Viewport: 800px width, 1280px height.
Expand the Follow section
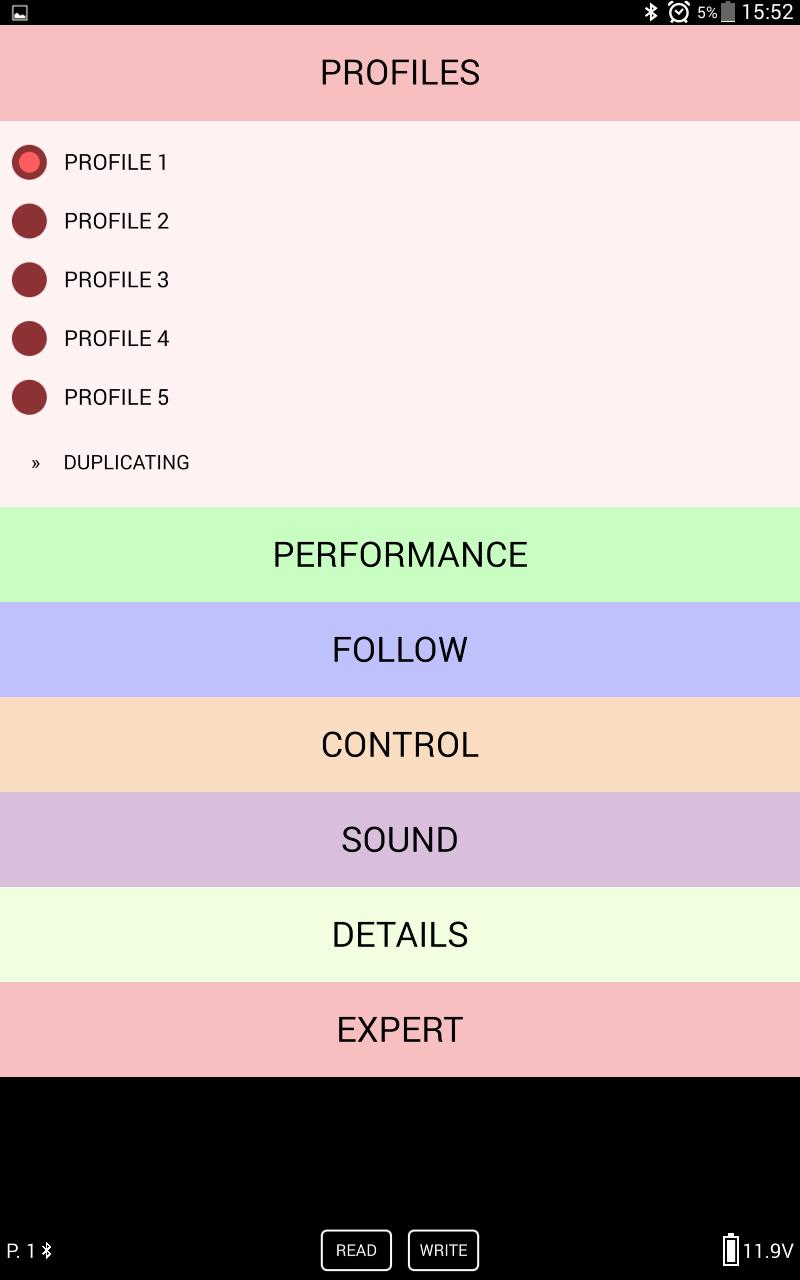click(400, 650)
